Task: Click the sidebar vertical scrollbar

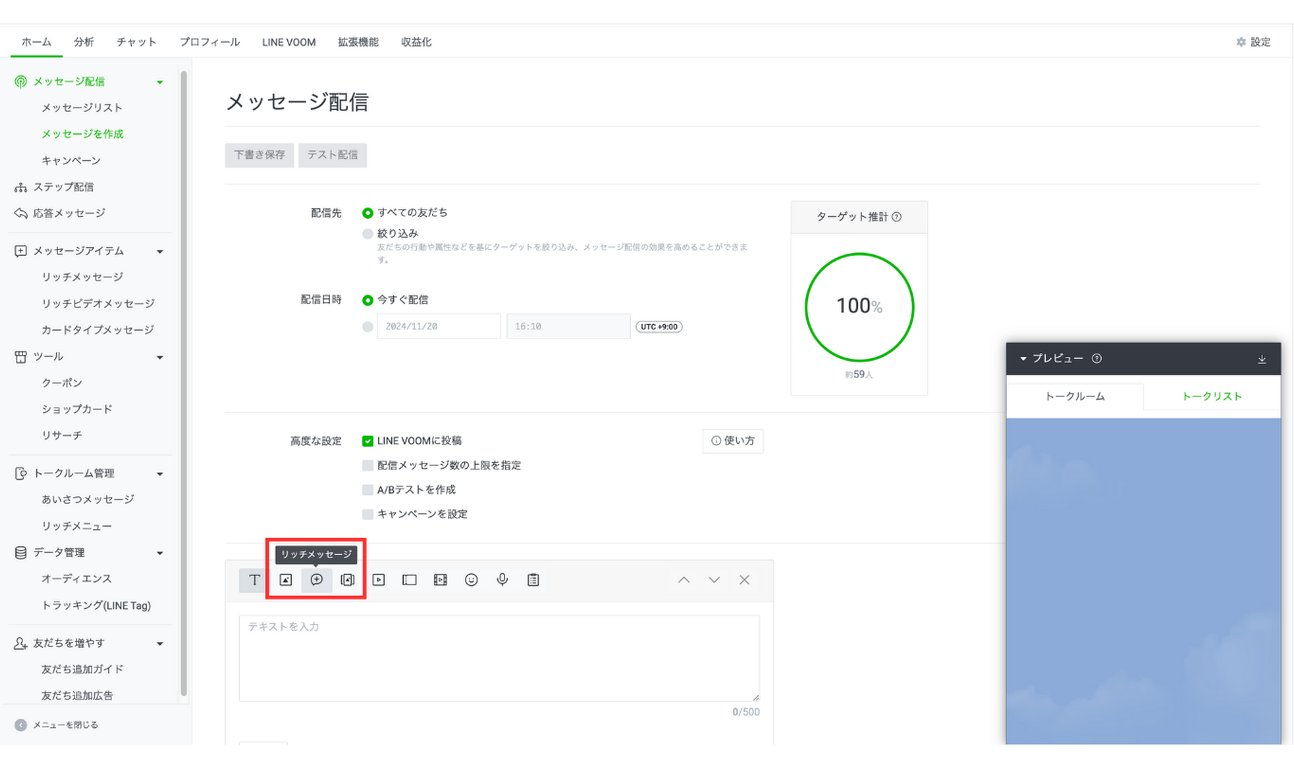Action: [x=183, y=385]
